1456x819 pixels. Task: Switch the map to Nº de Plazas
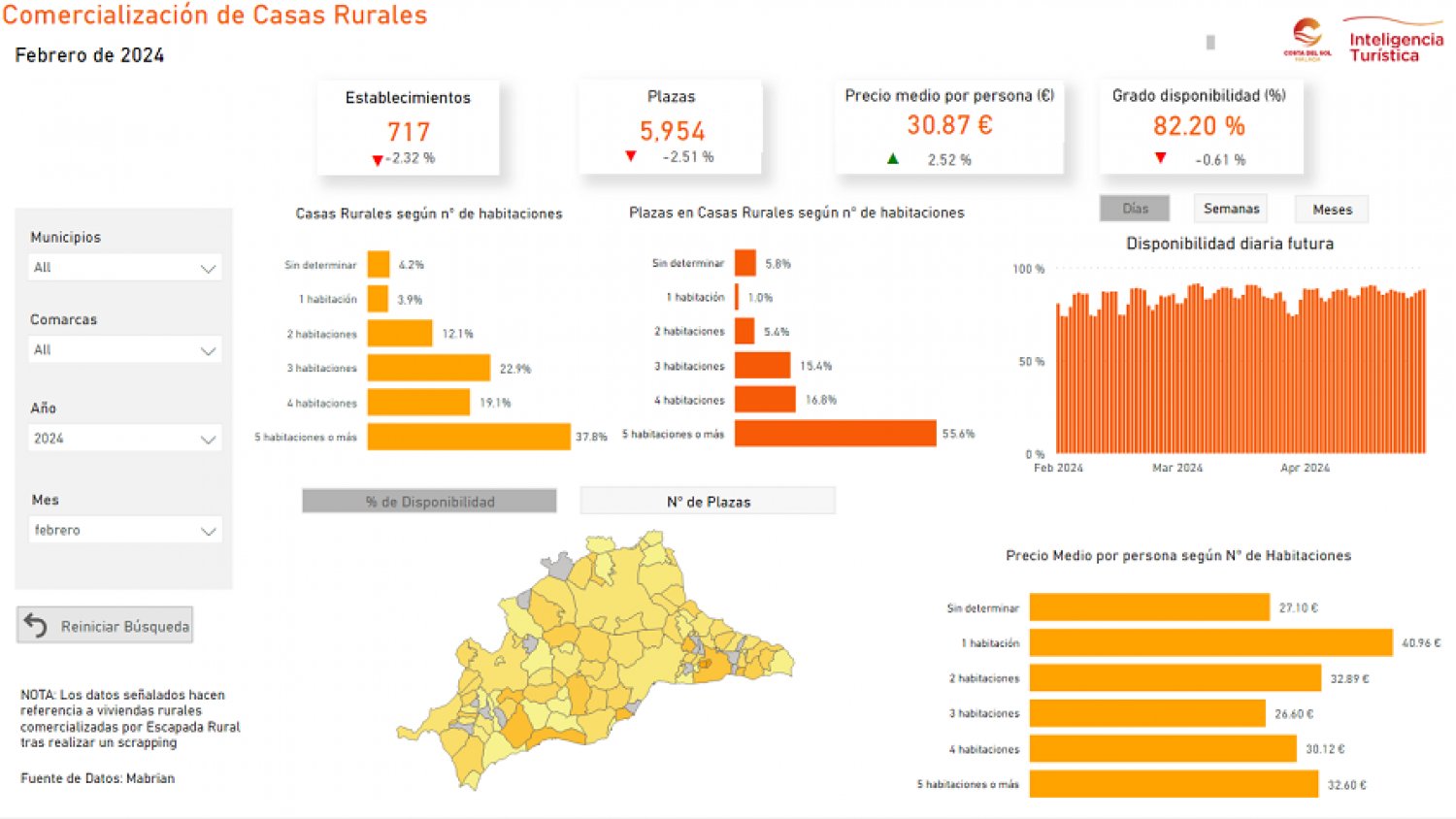pos(708,501)
